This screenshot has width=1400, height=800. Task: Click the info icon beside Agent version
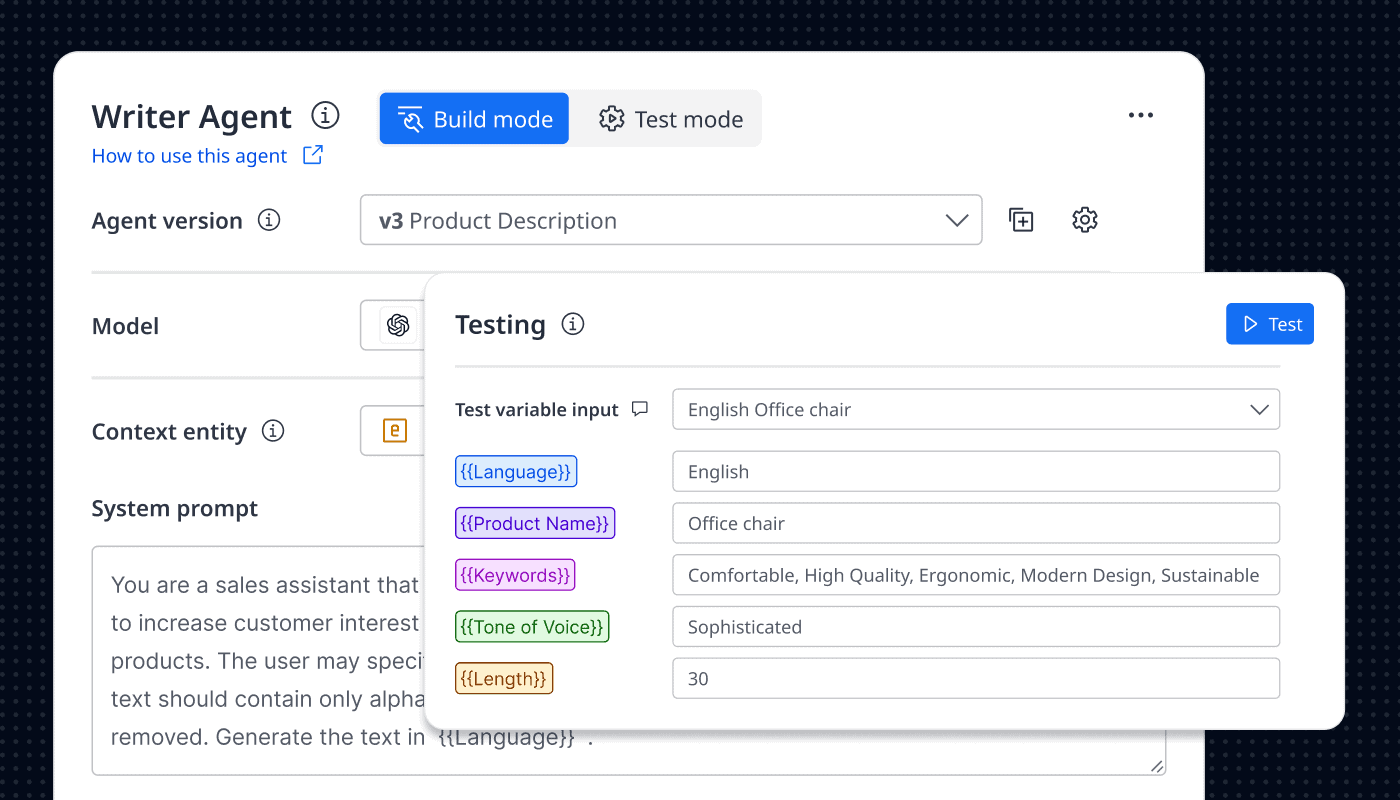[x=269, y=220]
